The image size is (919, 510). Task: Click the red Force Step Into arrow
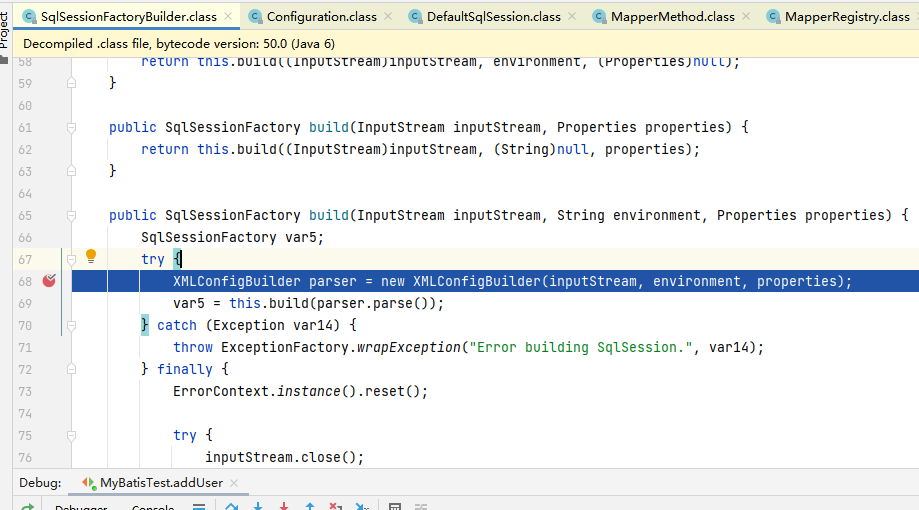pos(284,506)
